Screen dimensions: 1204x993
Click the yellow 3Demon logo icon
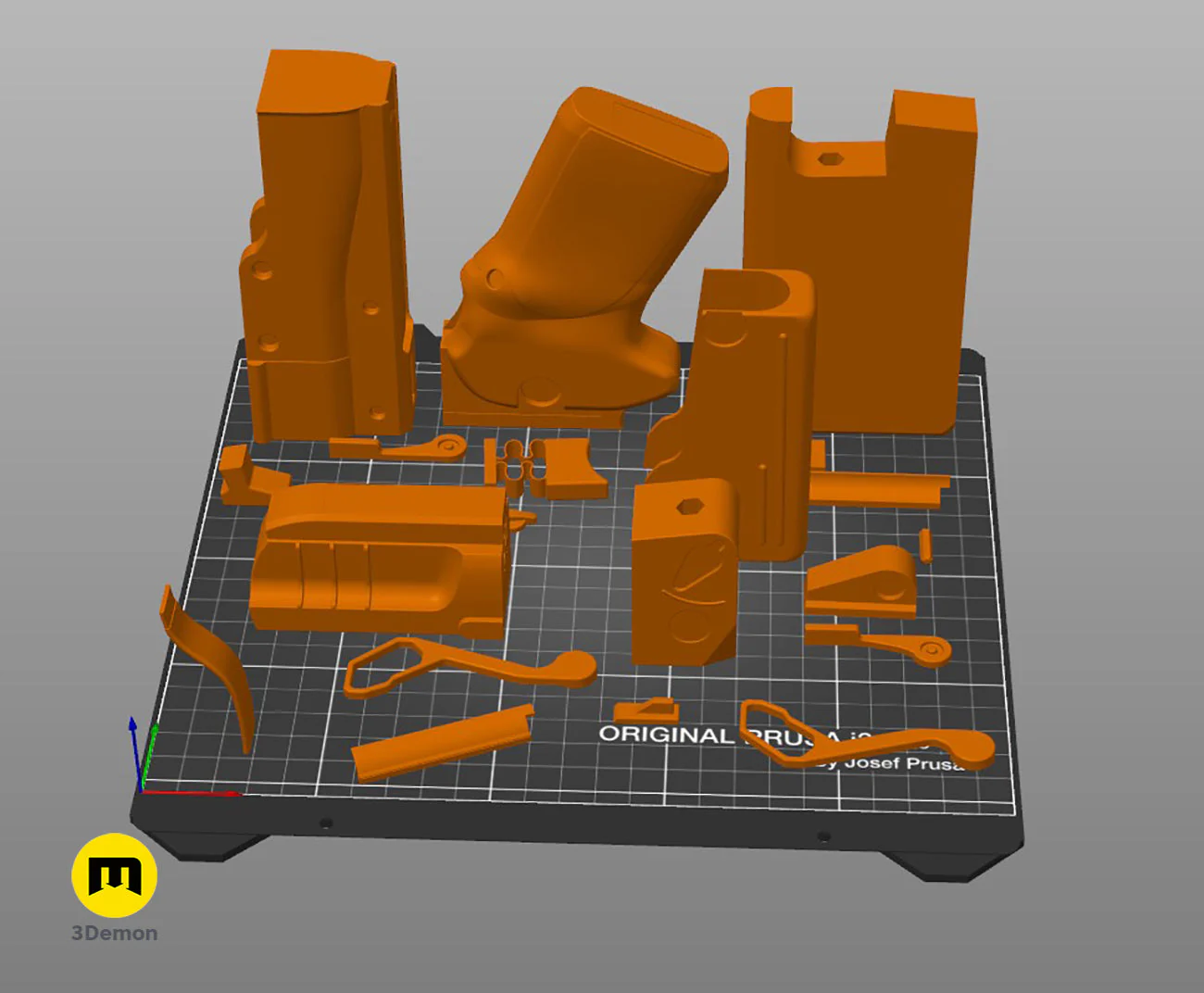(114, 875)
